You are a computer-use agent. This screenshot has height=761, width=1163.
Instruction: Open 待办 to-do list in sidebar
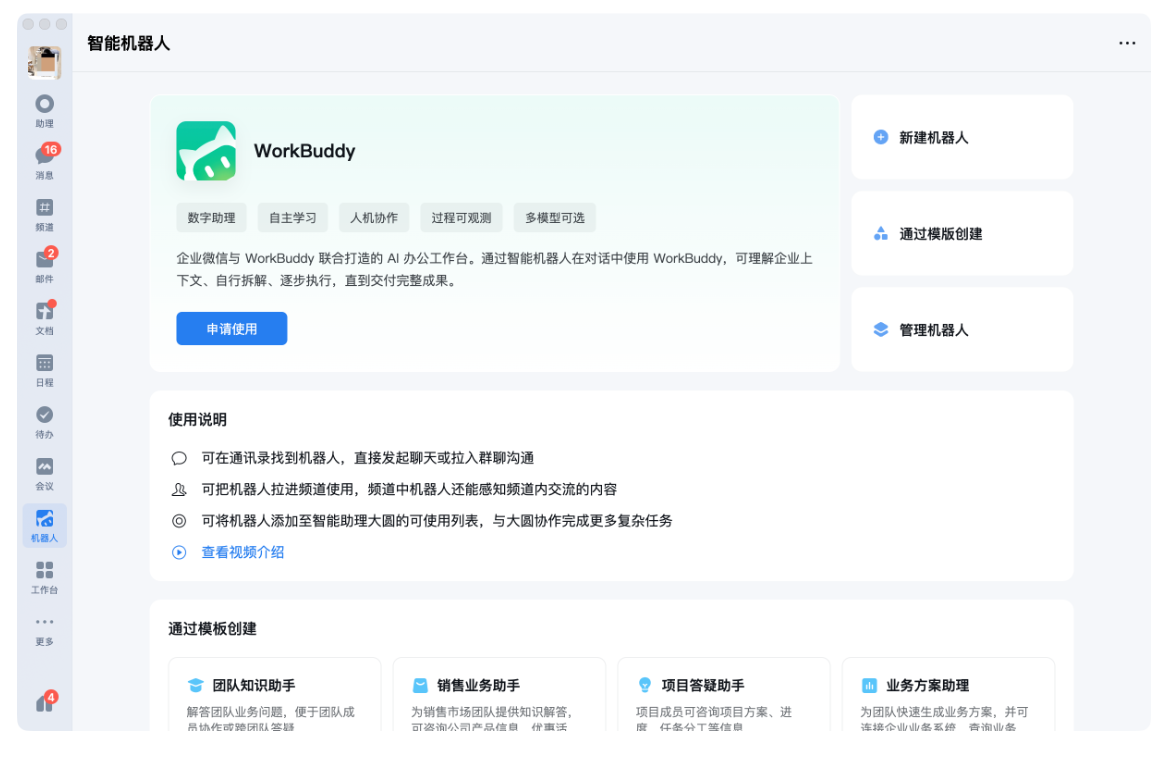tap(45, 421)
